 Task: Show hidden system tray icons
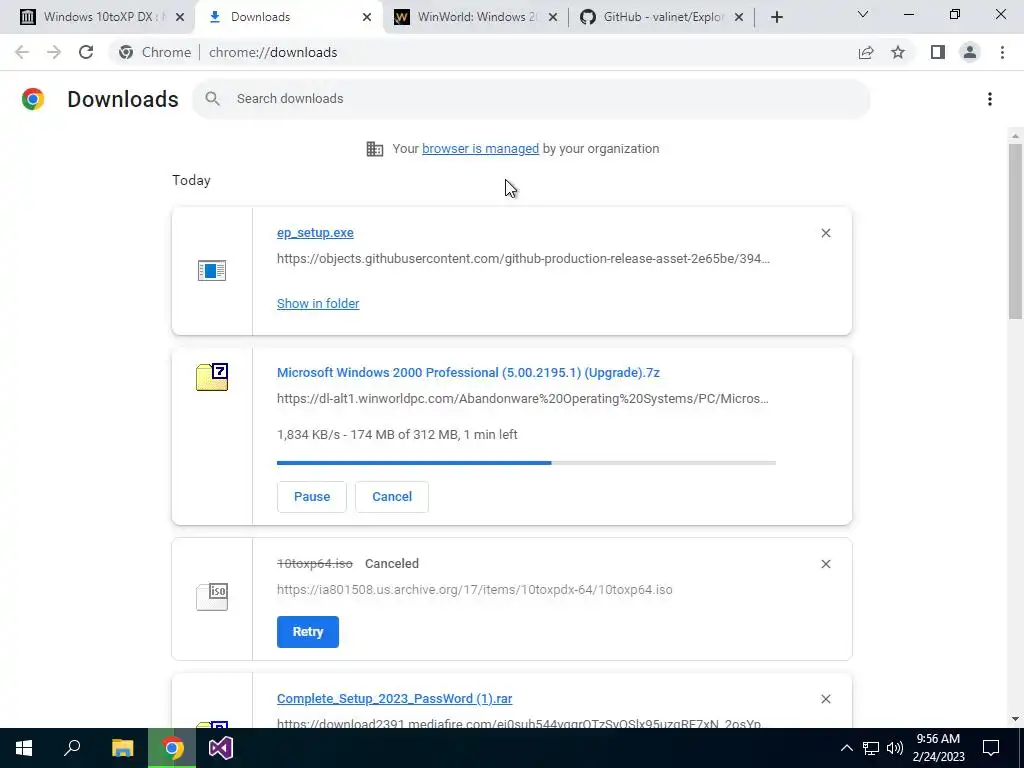[846, 748]
